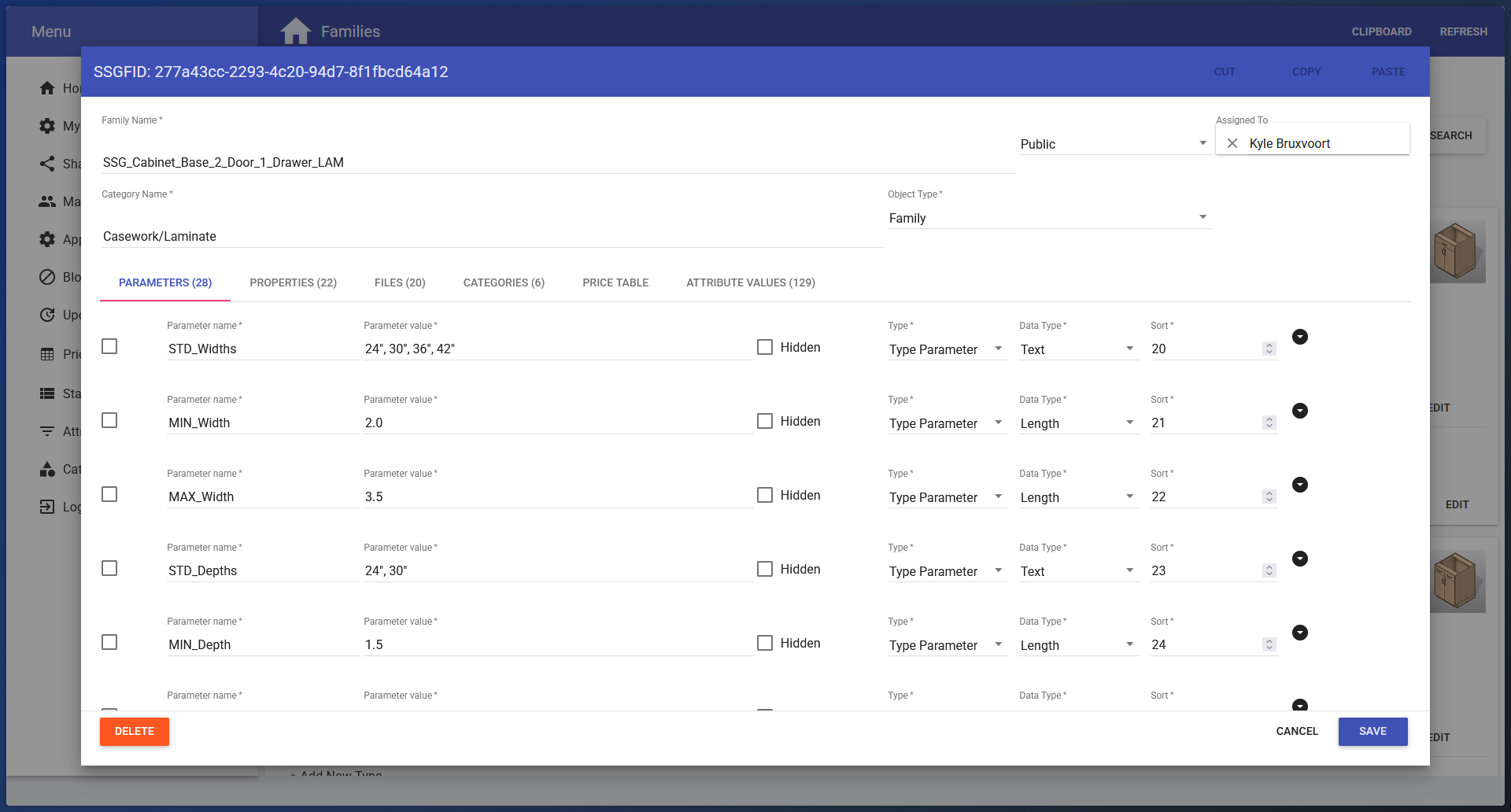Screen dimensions: 1511x812
Task: Open the Manage users sidebar icon
Action: 47,201
